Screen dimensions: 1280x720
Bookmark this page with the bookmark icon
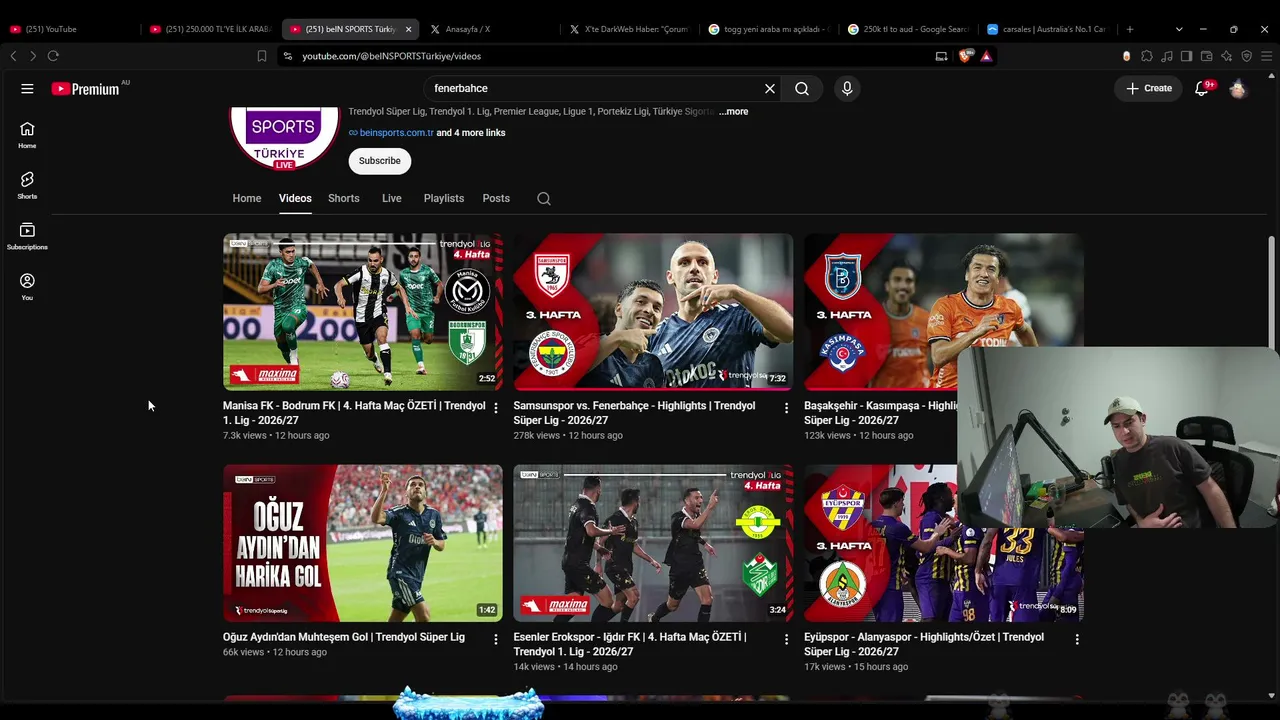[262, 56]
